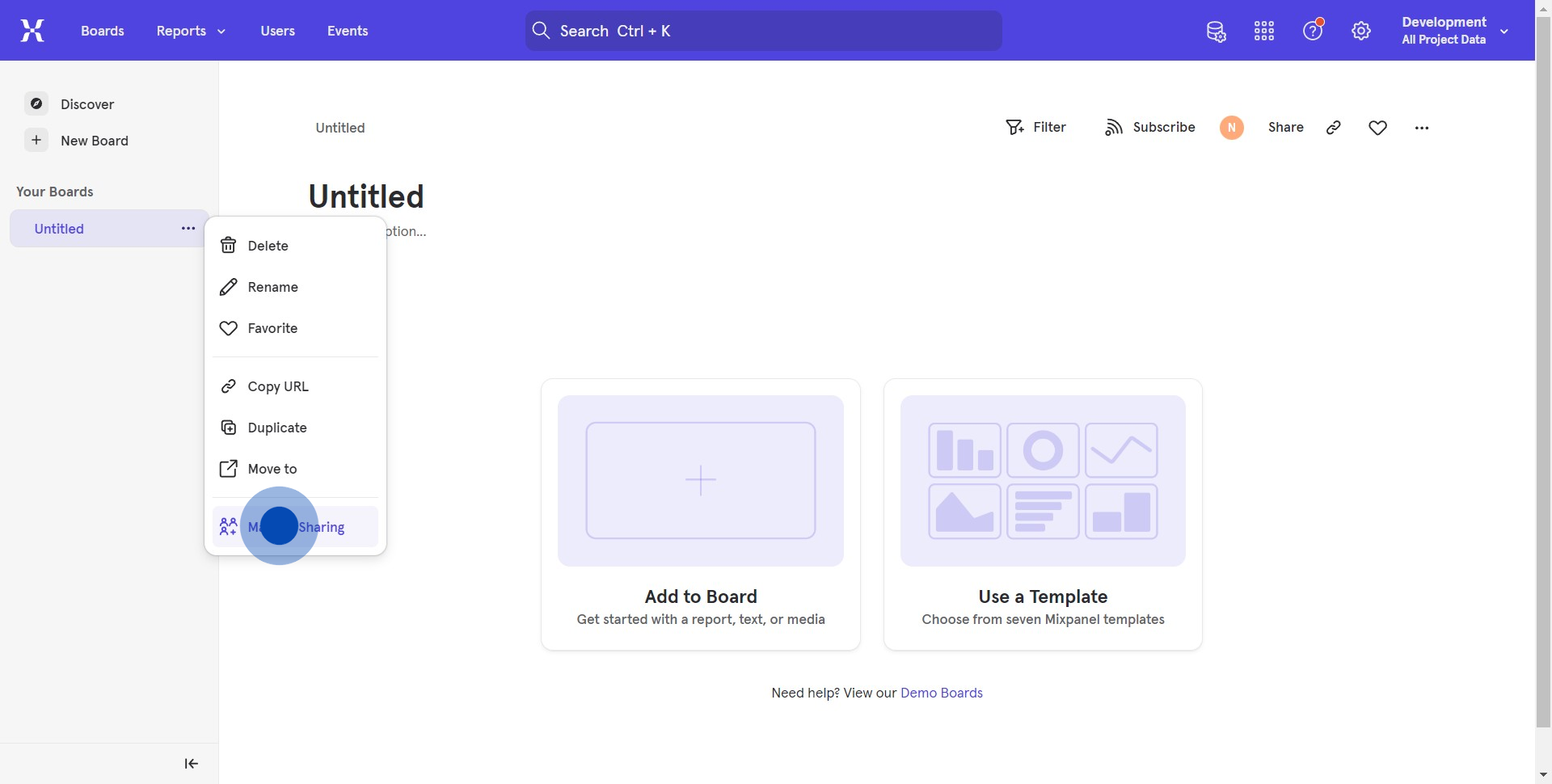
Task: Open the Demo Boards link
Action: tap(941, 693)
